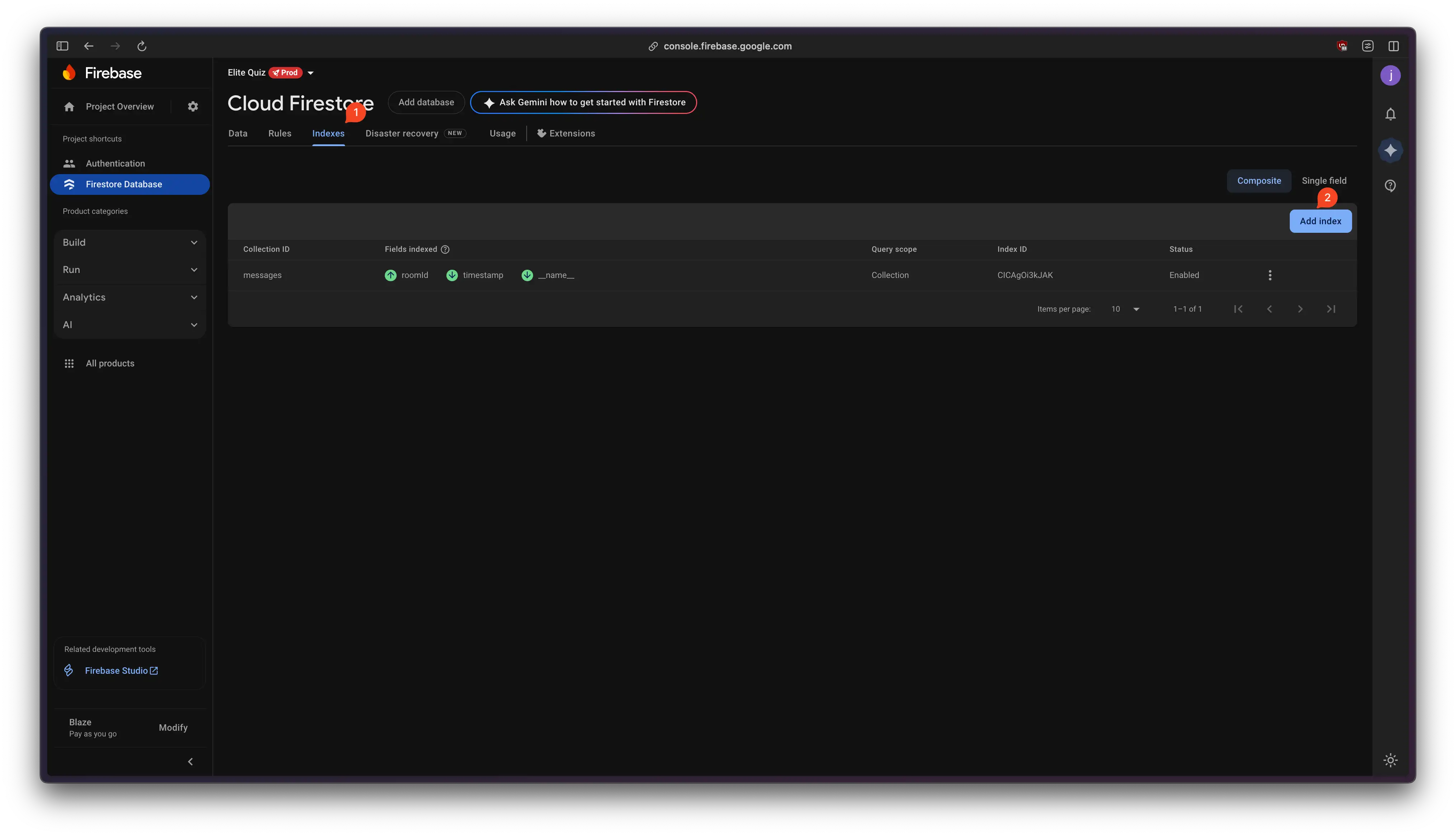The height and width of the screenshot is (836, 1456).
Task: Click the __name__ descending arrow icon
Action: point(527,275)
